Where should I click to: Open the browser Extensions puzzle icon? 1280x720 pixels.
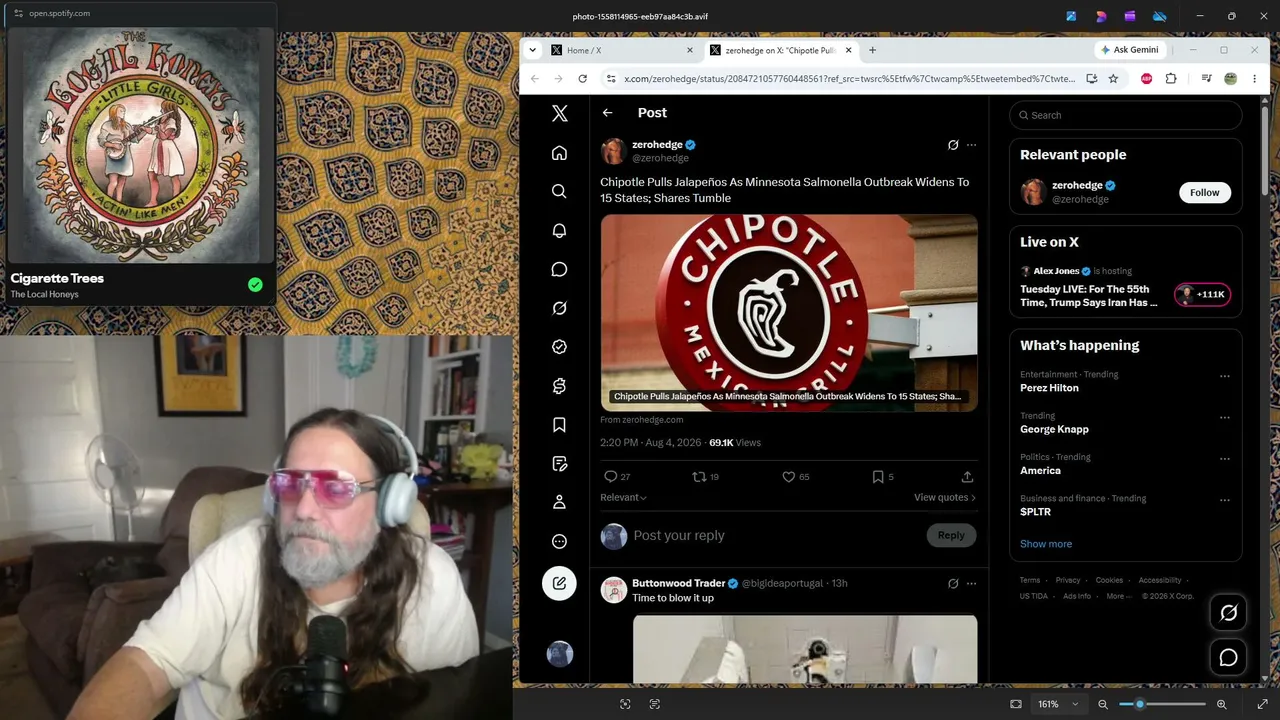pos(1171,78)
